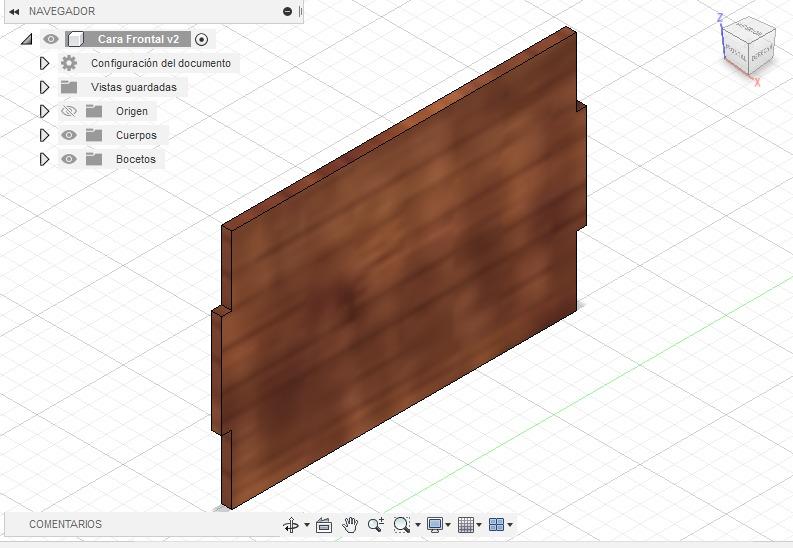This screenshot has height=548, width=793.
Task: Hide the Bocetos folder via eye icon
Action: (x=69, y=159)
